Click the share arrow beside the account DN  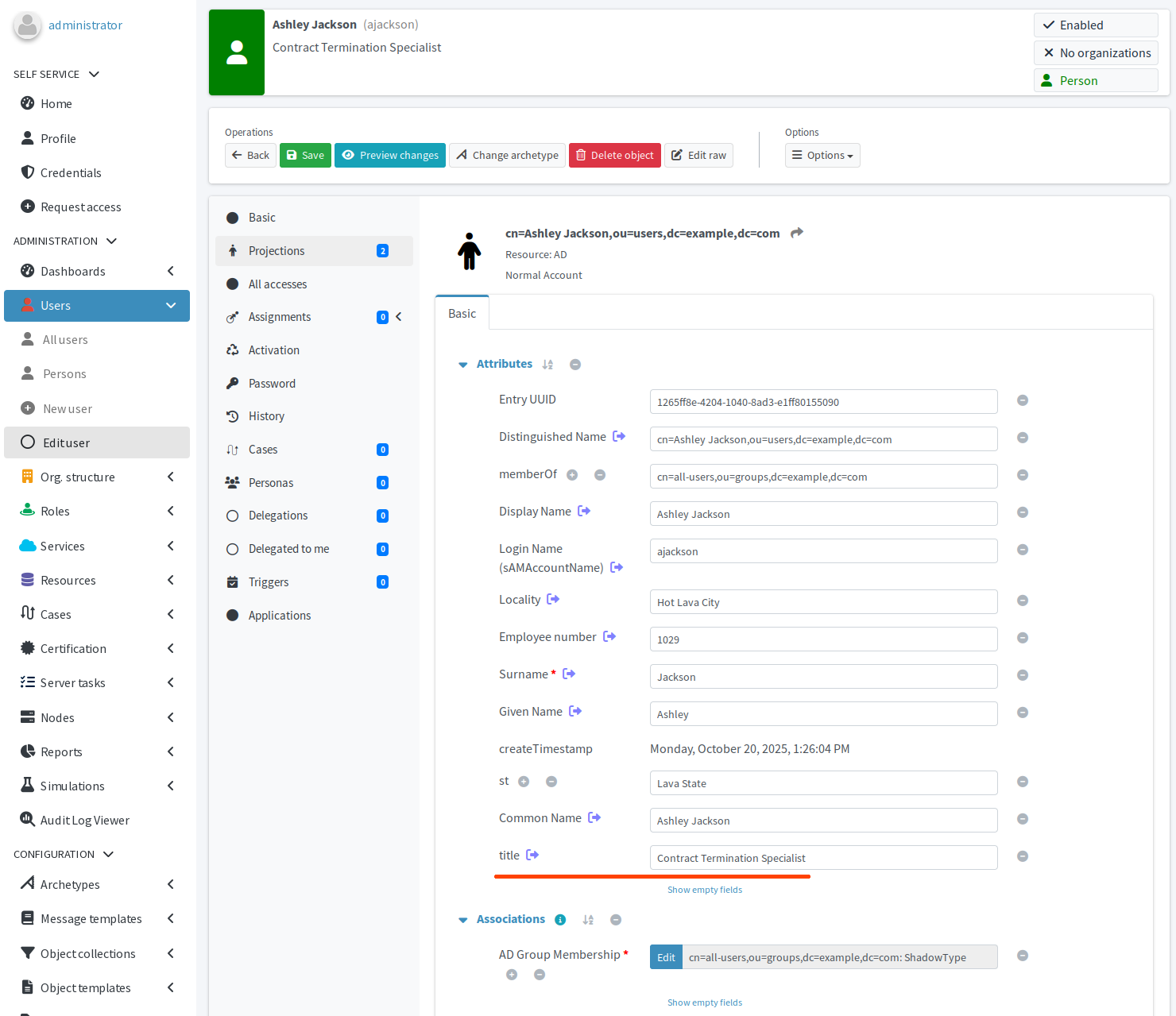click(797, 233)
